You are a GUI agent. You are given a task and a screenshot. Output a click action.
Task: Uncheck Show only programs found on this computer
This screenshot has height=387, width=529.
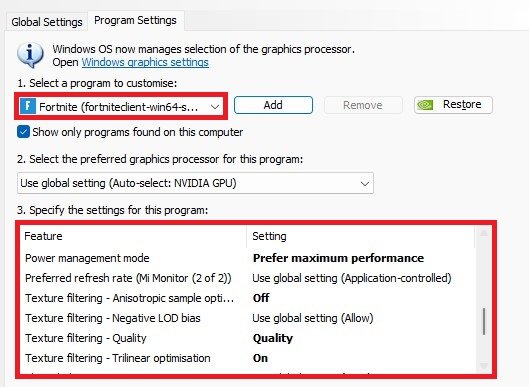23,132
